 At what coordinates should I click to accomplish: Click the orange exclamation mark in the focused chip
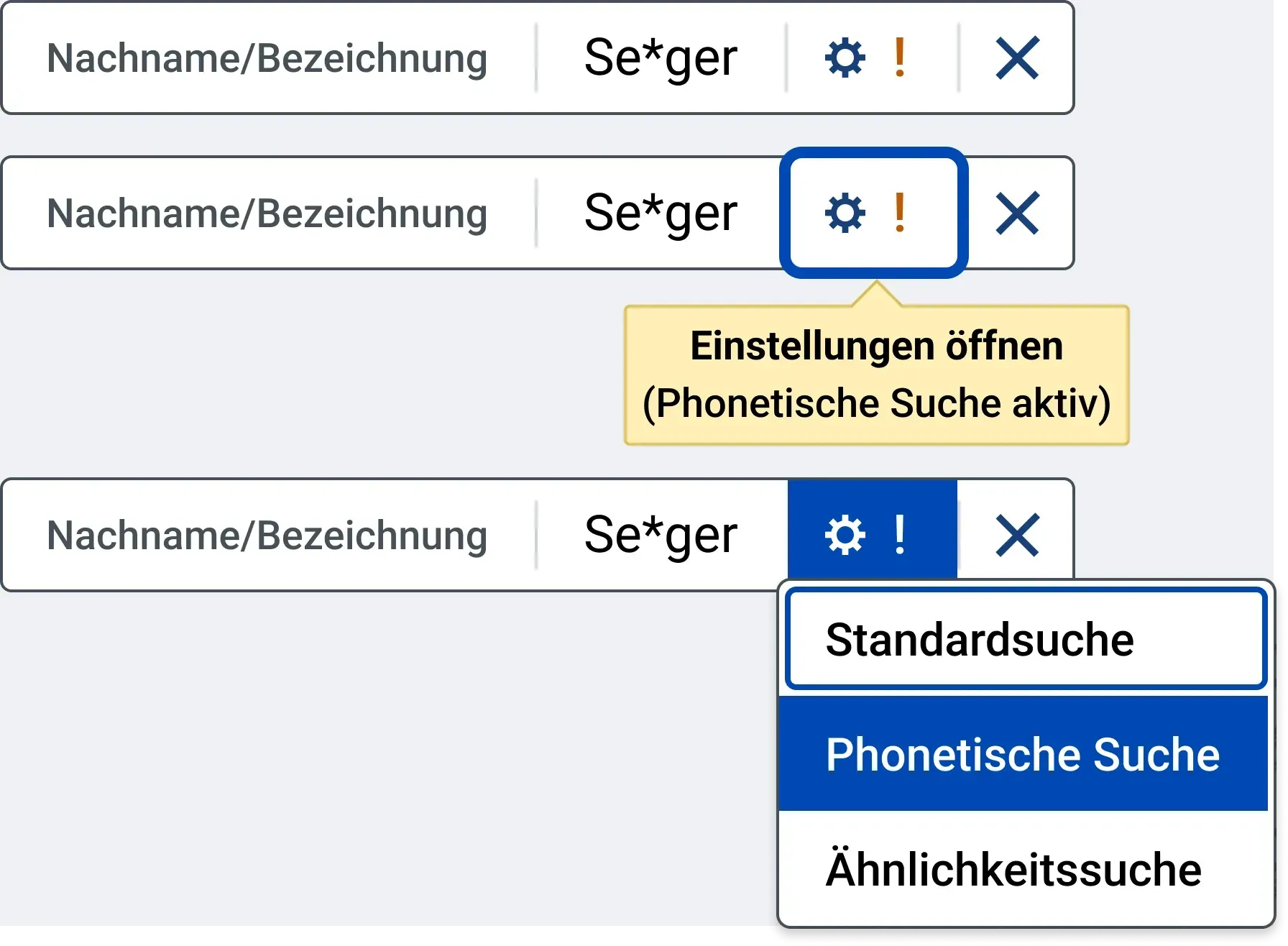point(899,213)
